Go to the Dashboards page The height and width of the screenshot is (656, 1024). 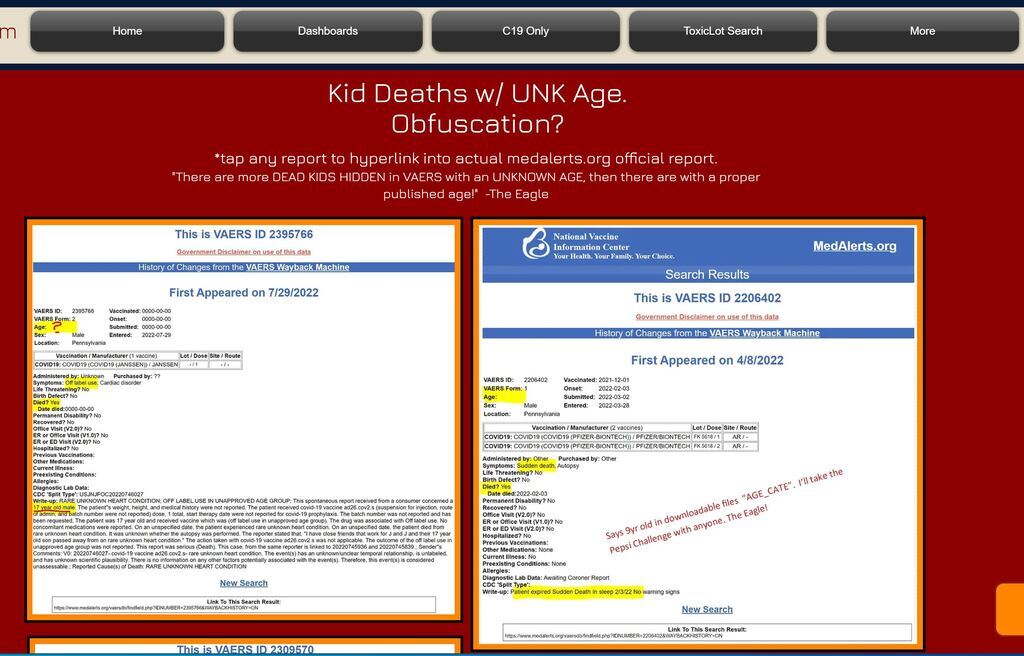tap(327, 31)
